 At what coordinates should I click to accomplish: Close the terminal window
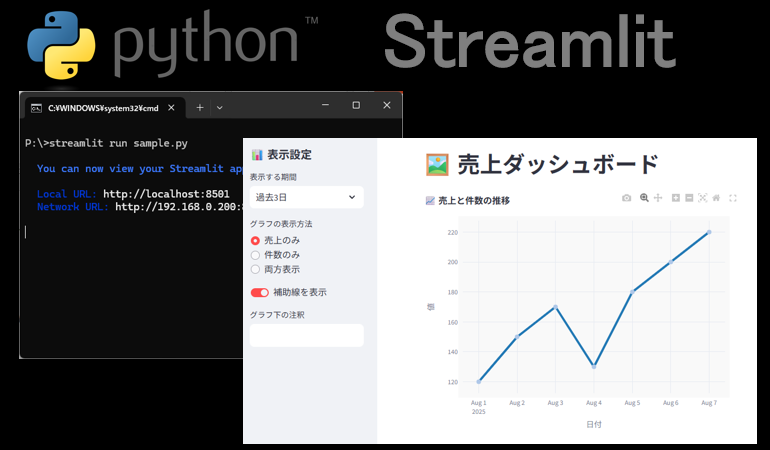pos(387,105)
